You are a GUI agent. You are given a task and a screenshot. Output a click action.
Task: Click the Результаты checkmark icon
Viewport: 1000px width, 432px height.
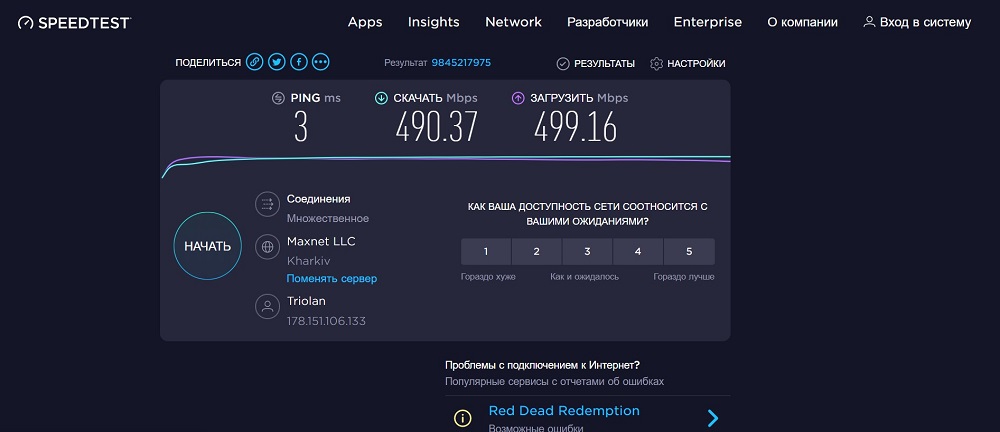tap(562, 63)
